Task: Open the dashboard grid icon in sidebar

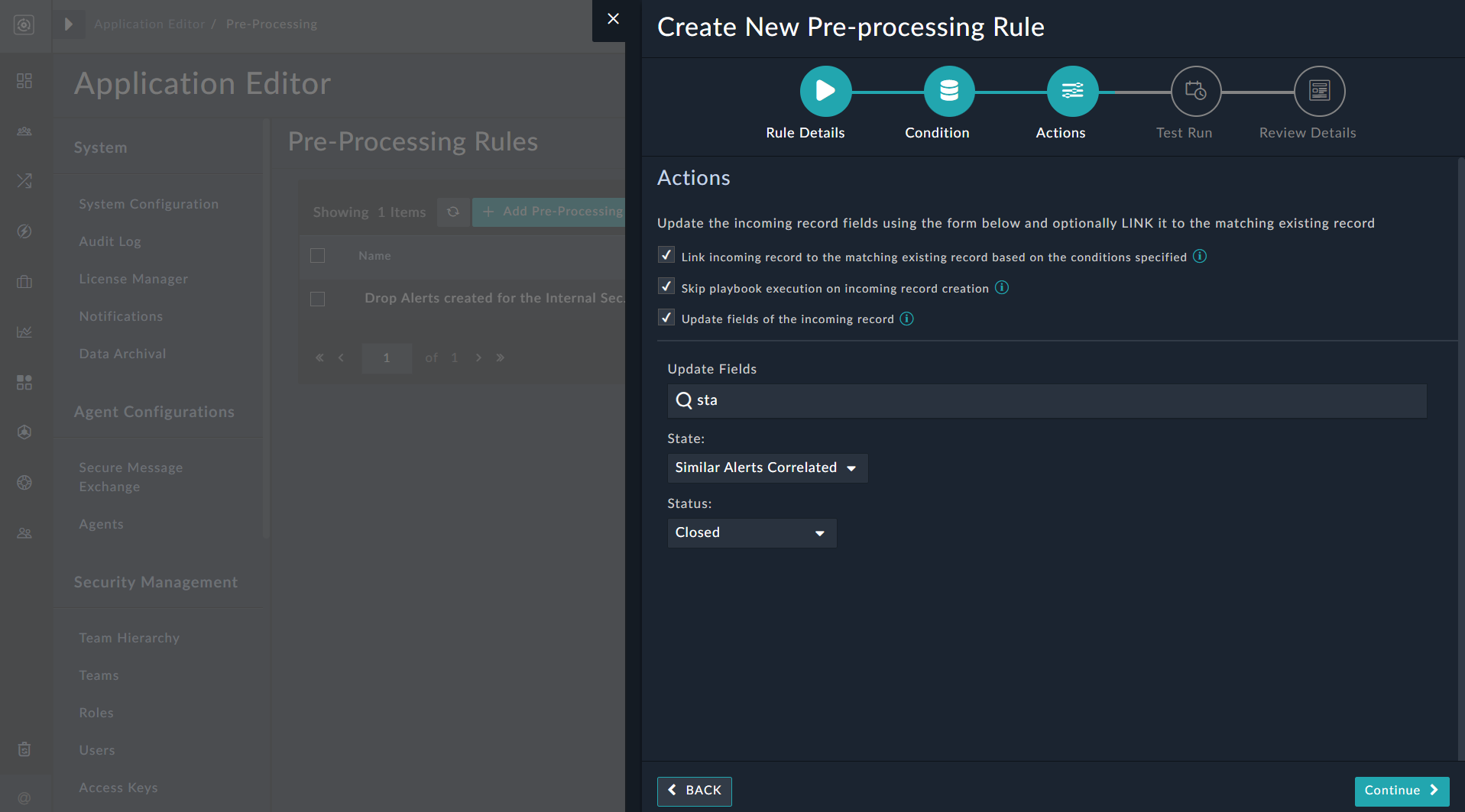Action: point(24,80)
